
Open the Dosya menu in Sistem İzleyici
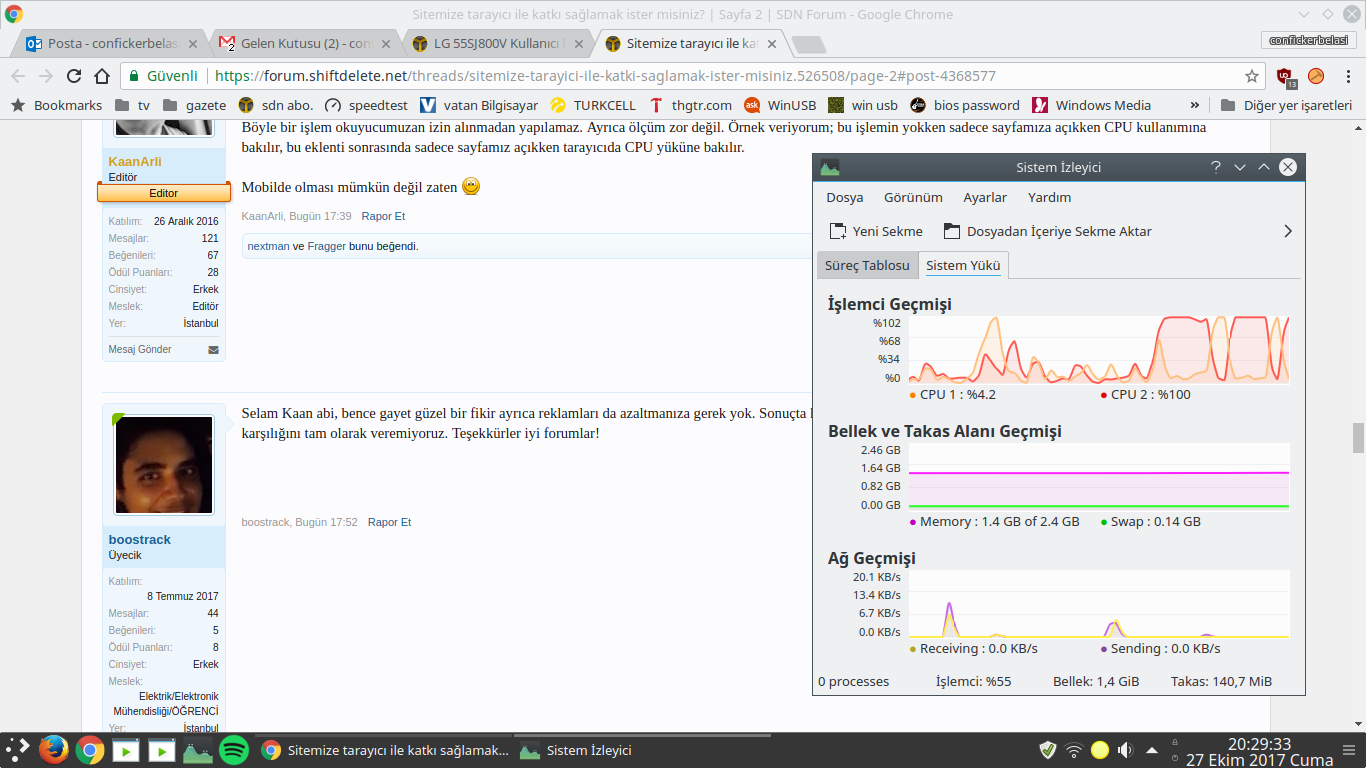(x=844, y=197)
